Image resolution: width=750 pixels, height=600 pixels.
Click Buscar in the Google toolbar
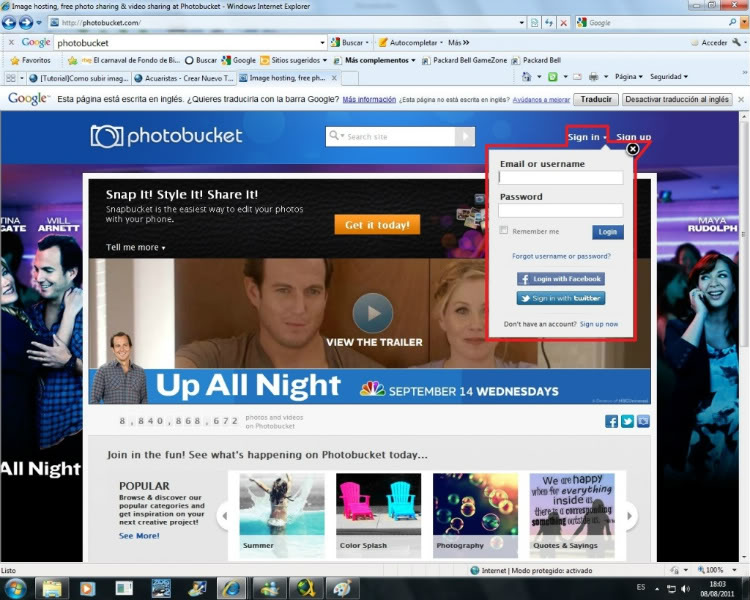(x=348, y=43)
